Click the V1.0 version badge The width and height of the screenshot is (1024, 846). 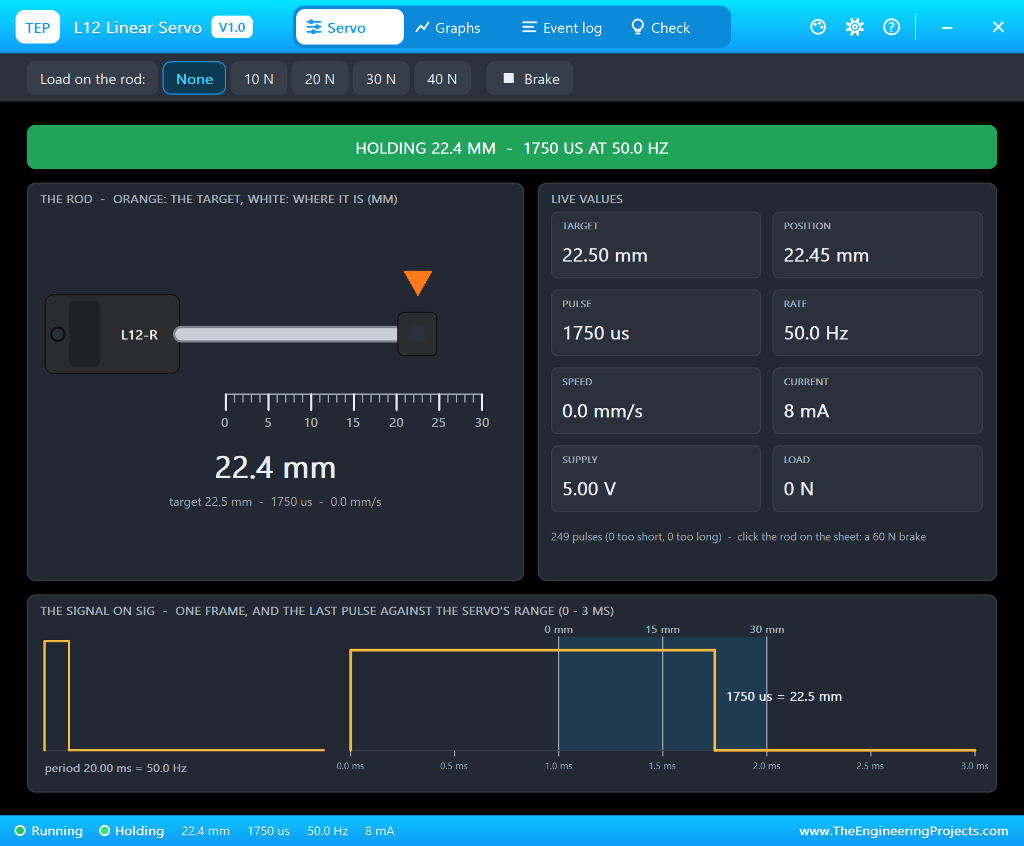[x=232, y=27]
